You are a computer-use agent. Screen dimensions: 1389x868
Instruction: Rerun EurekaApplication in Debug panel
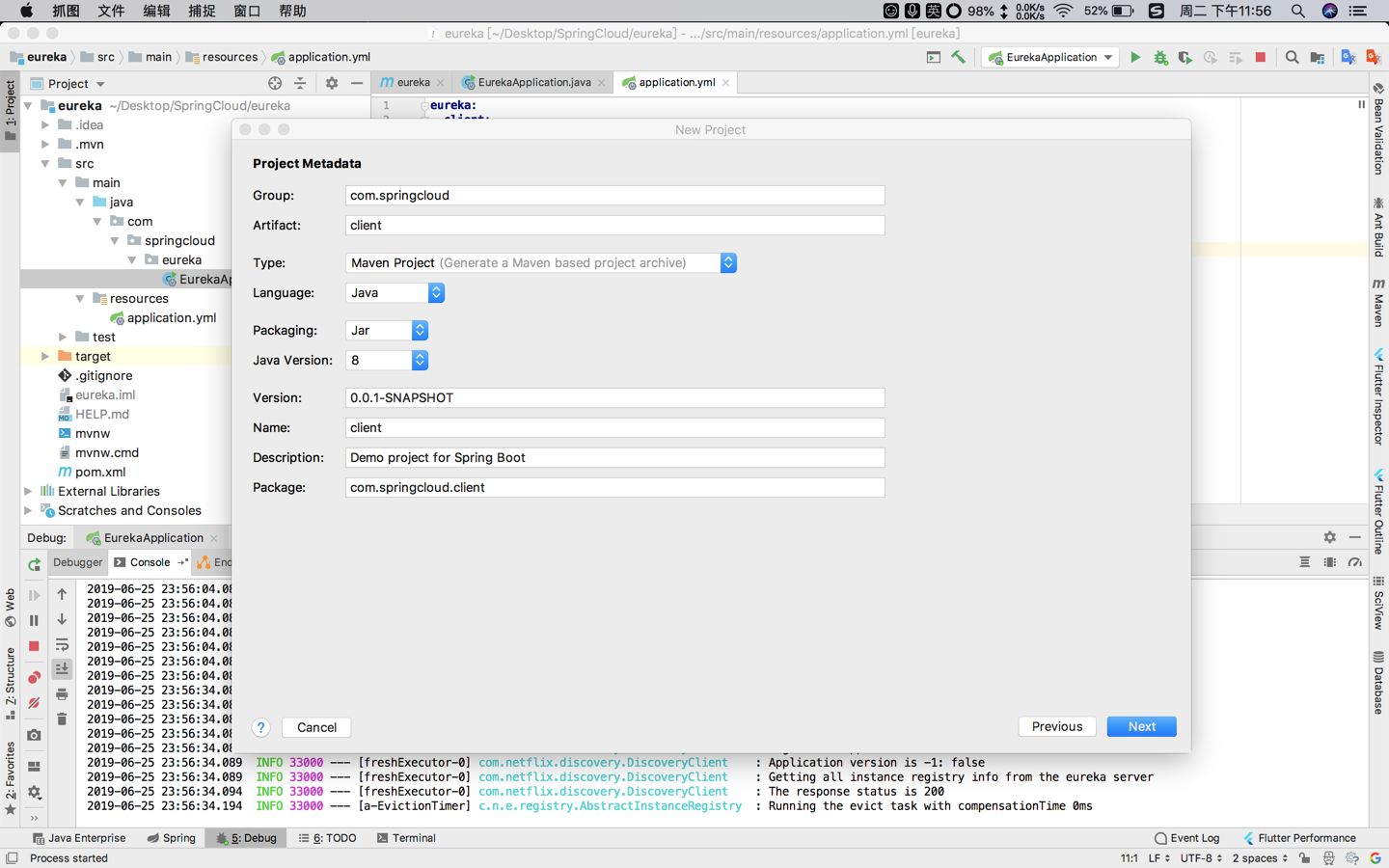point(34,564)
